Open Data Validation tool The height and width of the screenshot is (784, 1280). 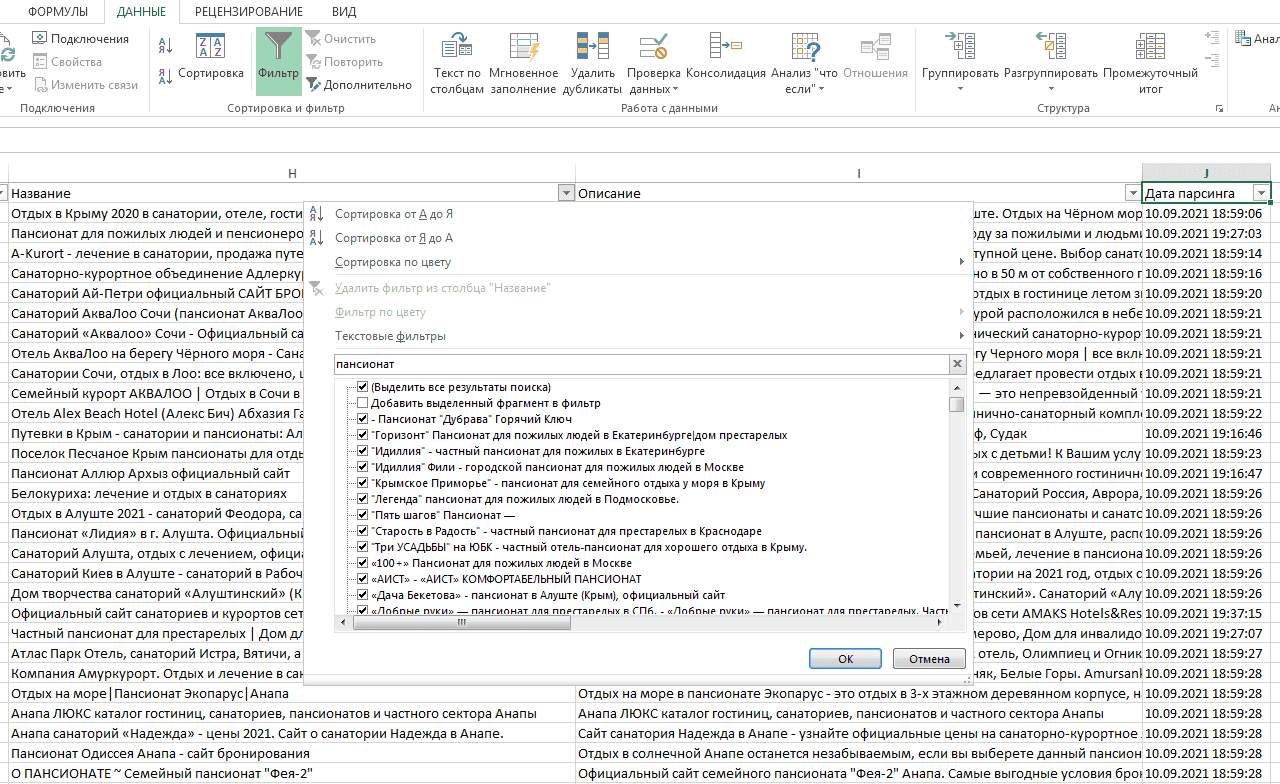(654, 63)
